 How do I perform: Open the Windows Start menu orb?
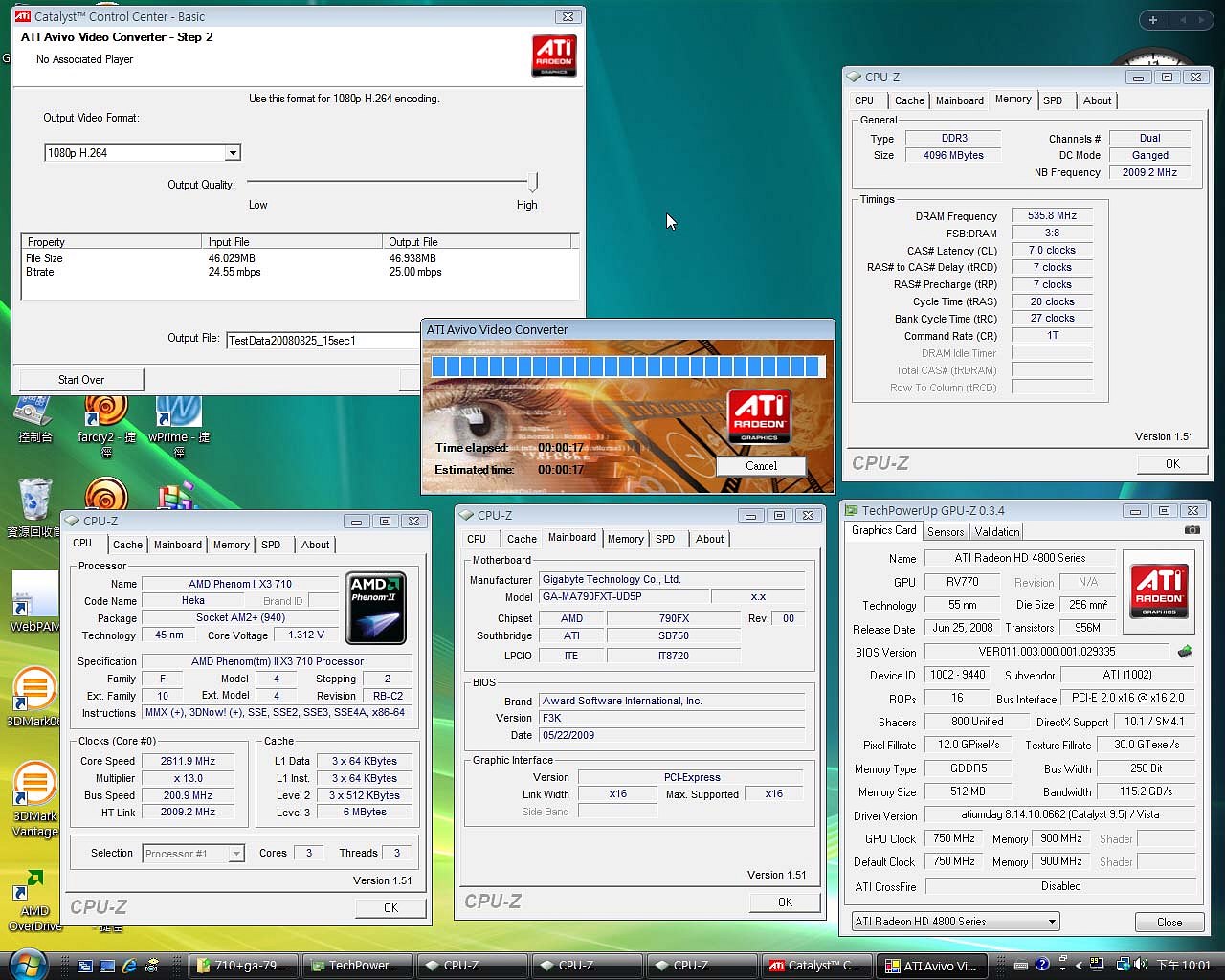click(28, 965)
